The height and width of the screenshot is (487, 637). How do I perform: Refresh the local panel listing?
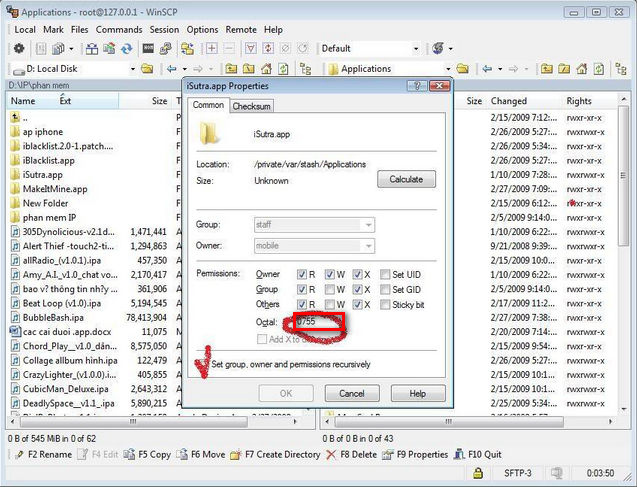pos(284,69)
